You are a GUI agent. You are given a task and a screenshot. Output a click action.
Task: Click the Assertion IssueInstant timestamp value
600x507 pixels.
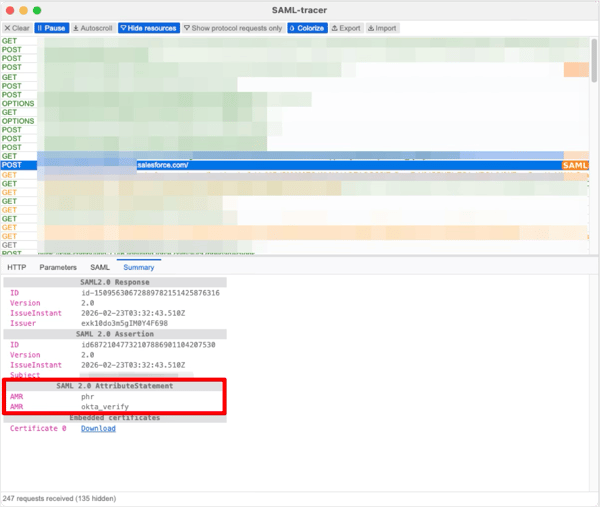[x=133, y=365]
